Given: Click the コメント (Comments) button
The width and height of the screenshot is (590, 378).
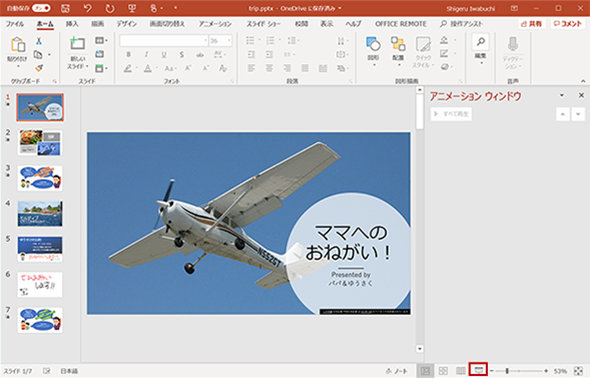Looking at the screenshot, I should pyautogui.click(x=568, y=24).
